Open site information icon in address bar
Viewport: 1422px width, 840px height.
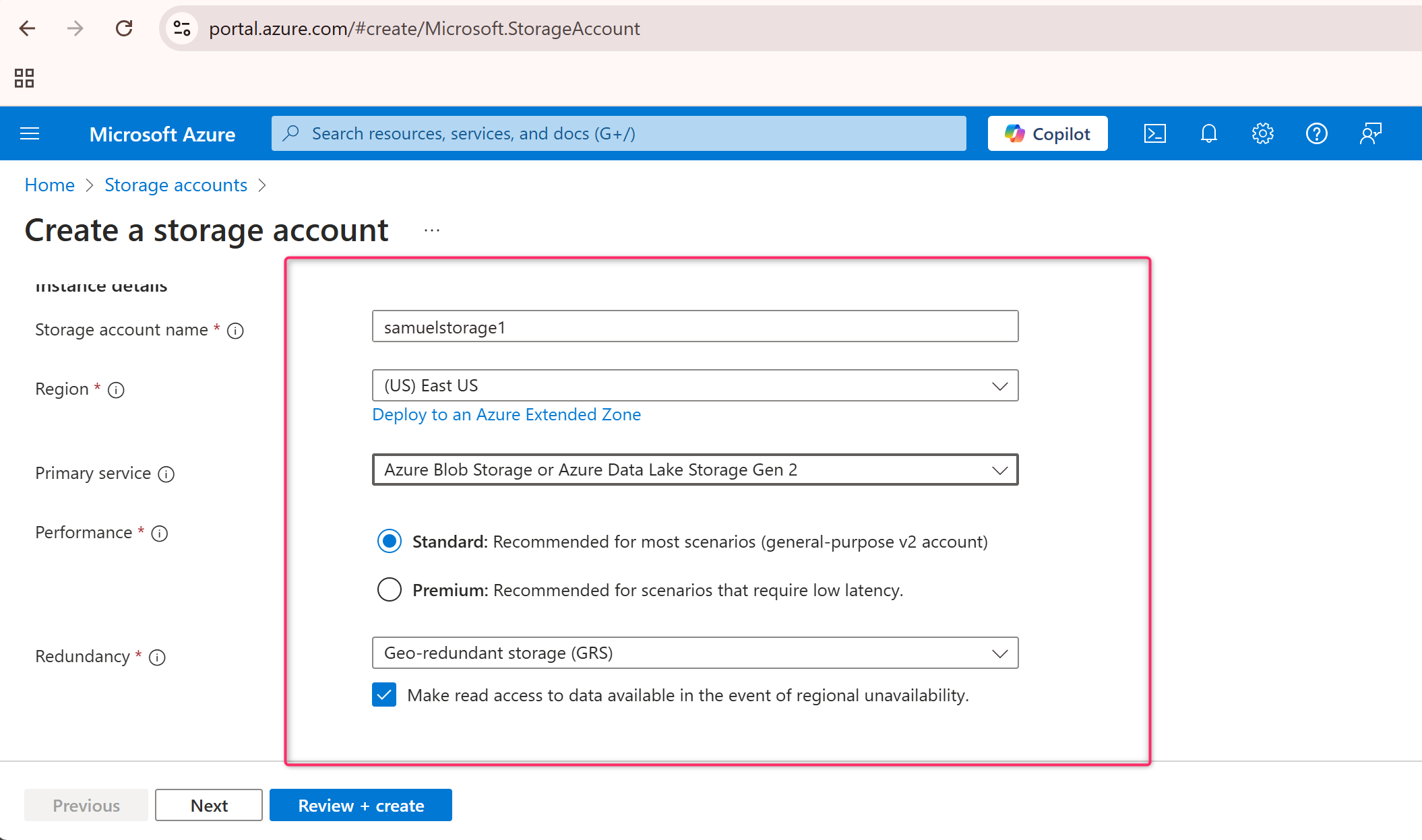[182, 28]
